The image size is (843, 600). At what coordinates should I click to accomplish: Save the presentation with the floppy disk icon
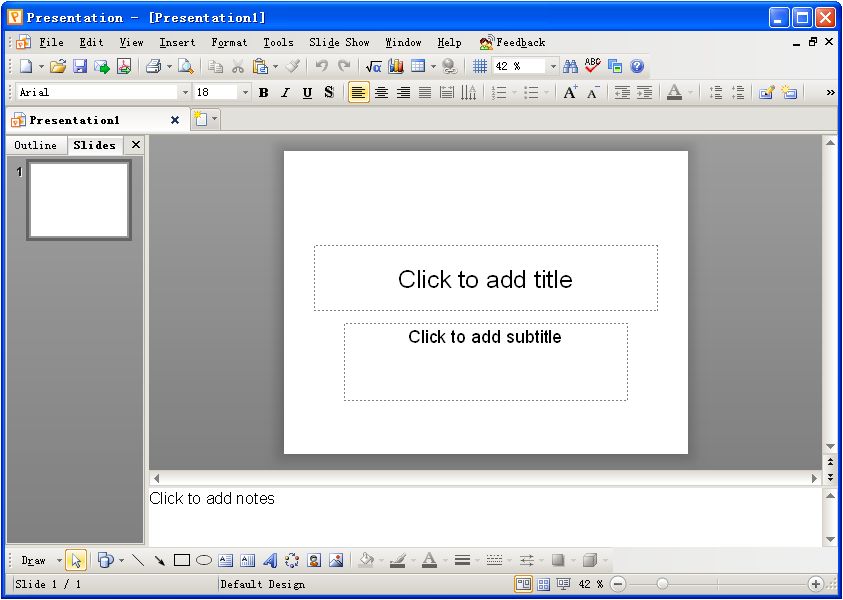point(80,66)
